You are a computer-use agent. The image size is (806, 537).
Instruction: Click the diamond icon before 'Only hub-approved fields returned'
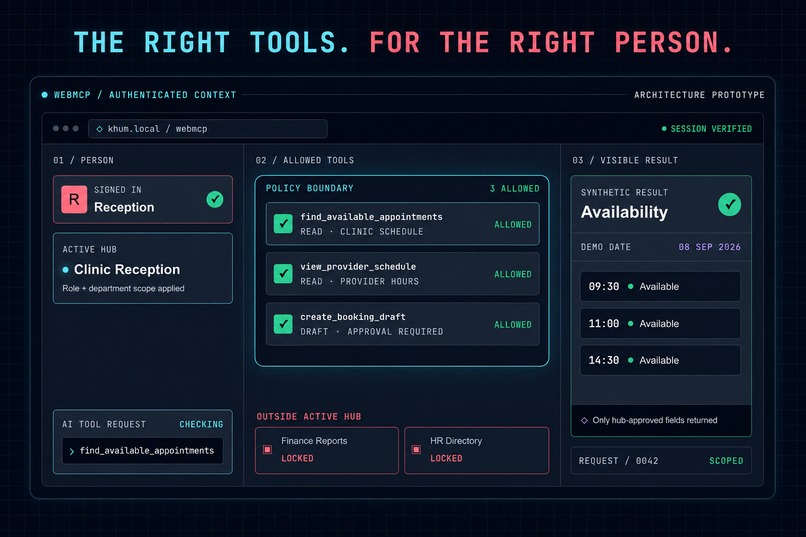point(584,420)
